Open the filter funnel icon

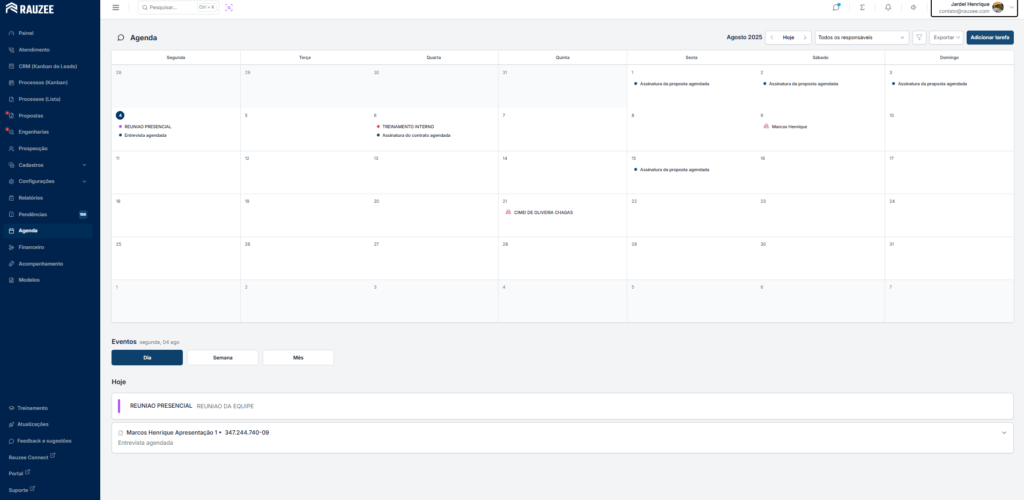pos(919,37)
